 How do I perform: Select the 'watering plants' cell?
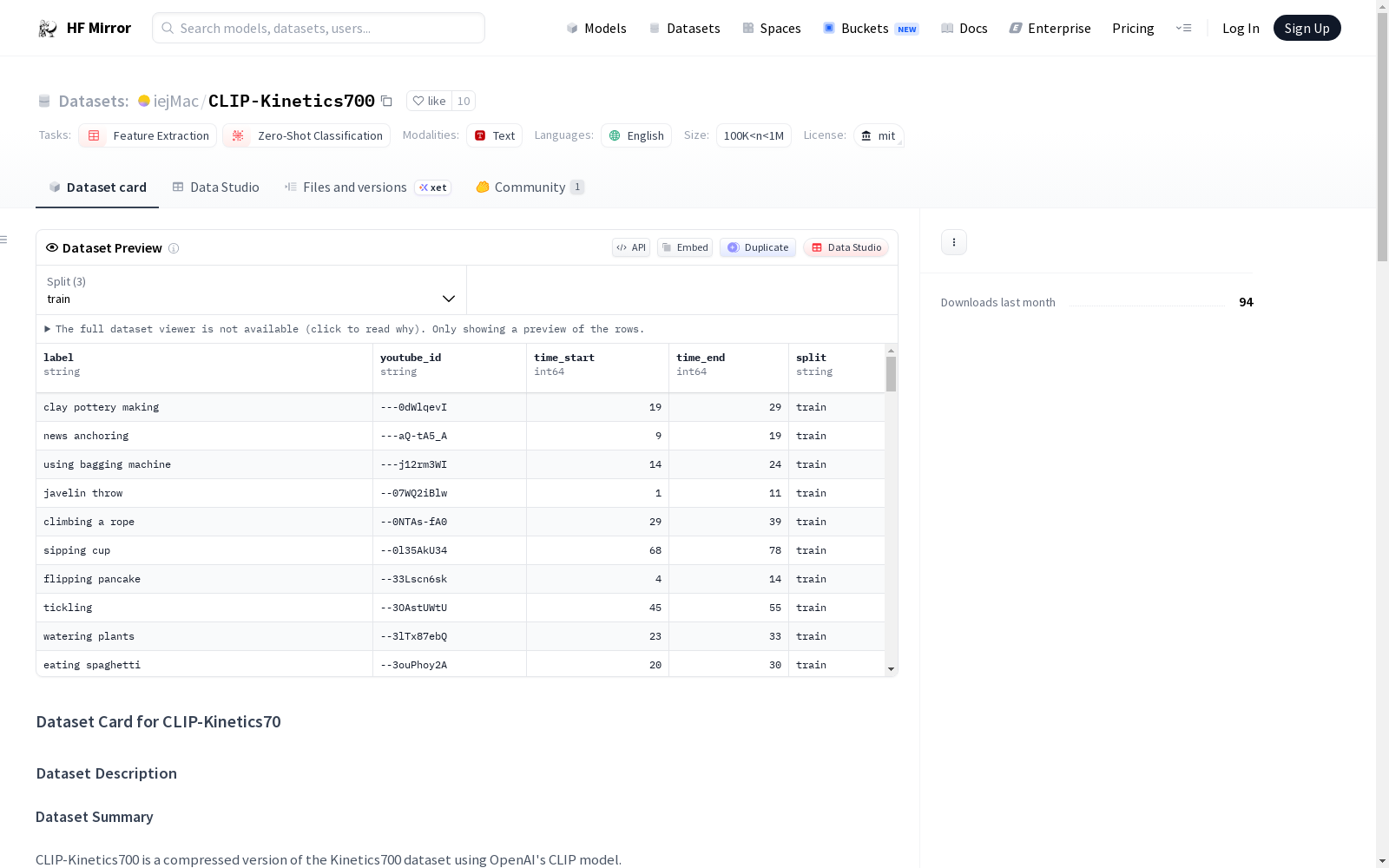pos(204,636)
